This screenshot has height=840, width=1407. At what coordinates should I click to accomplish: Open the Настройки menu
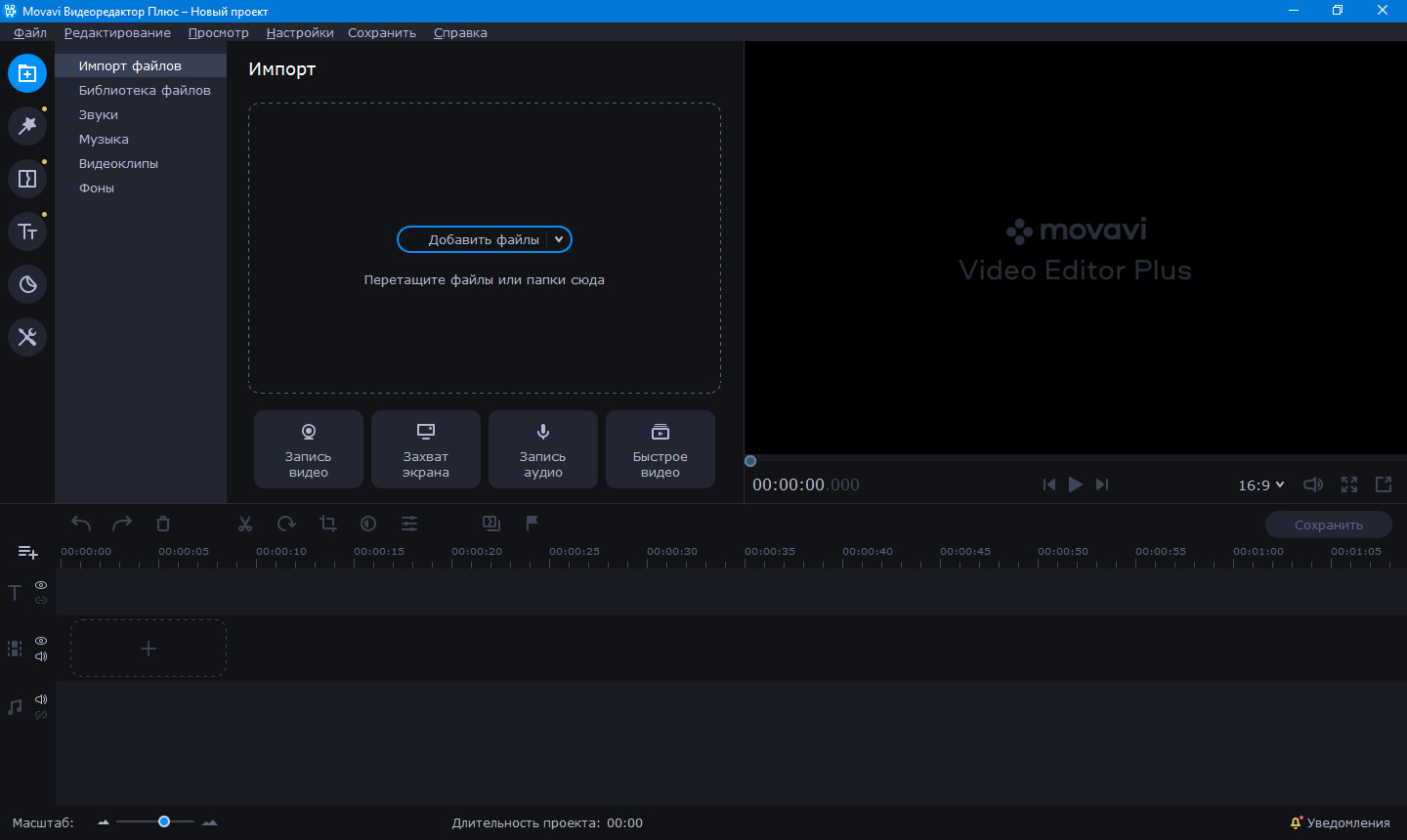pyautogui.click(x=300, y=32)
